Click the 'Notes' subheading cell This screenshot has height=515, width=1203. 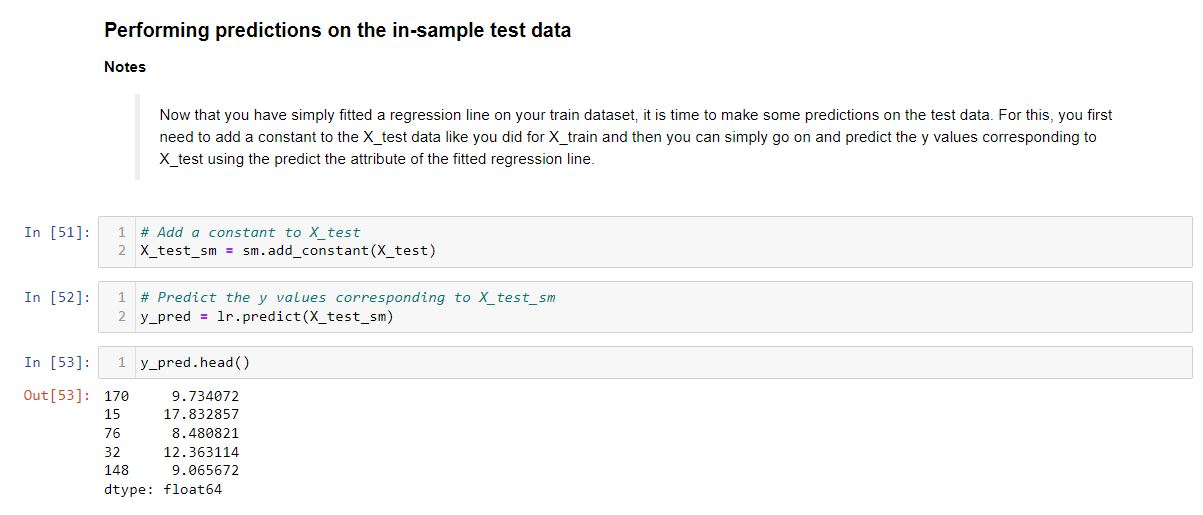point(125,67)
